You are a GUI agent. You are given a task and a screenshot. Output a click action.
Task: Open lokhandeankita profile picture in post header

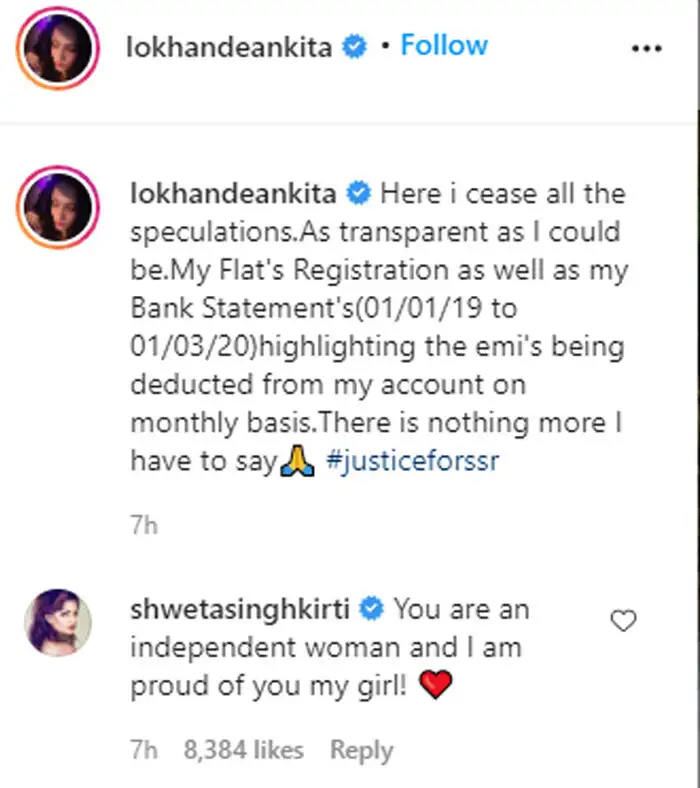coord(59,47)
